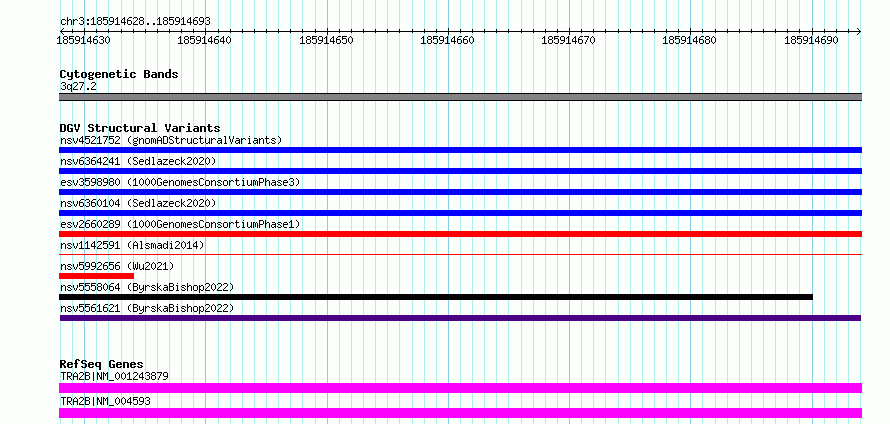This screenshot has height=424, width=890.
Task: Click the RefSeq Genes track heading
Action: (x=102, y=364)
